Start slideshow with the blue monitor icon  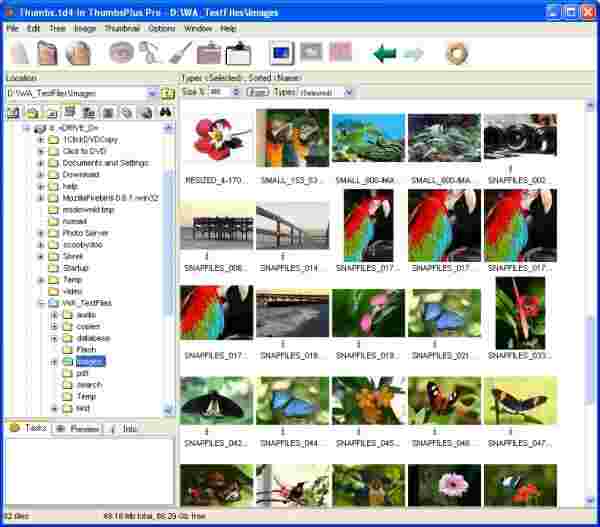pyautogui.click(x=282, y=52)
